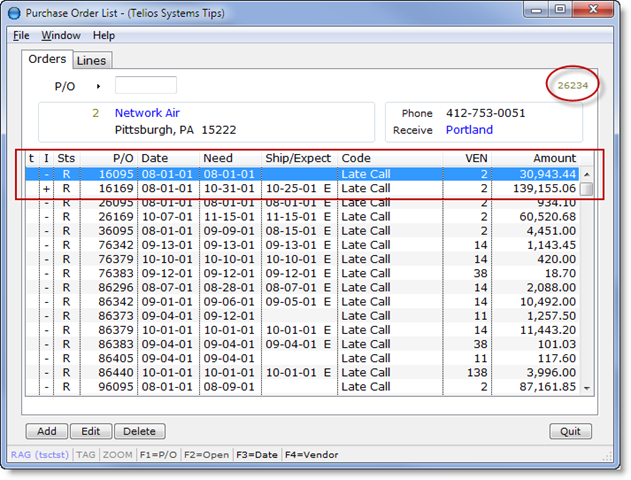Click into the P/O number input field
The image size is (631, 480).
(x=146, y=86)
